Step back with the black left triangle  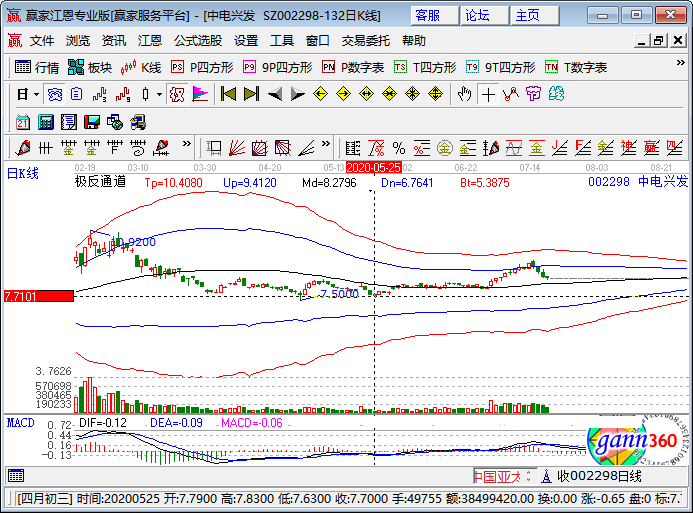pyautogui.click(x=274, y=94)
